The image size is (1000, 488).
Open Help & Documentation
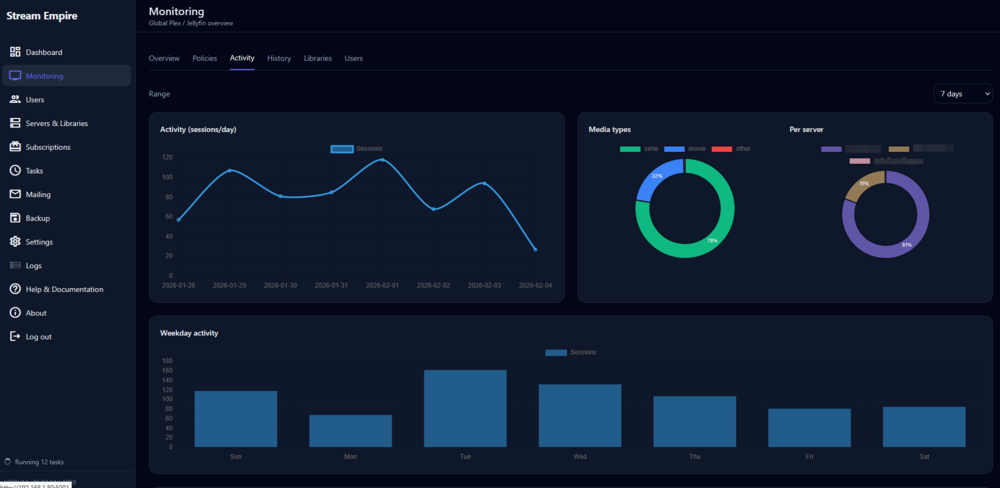pos(66,289)
